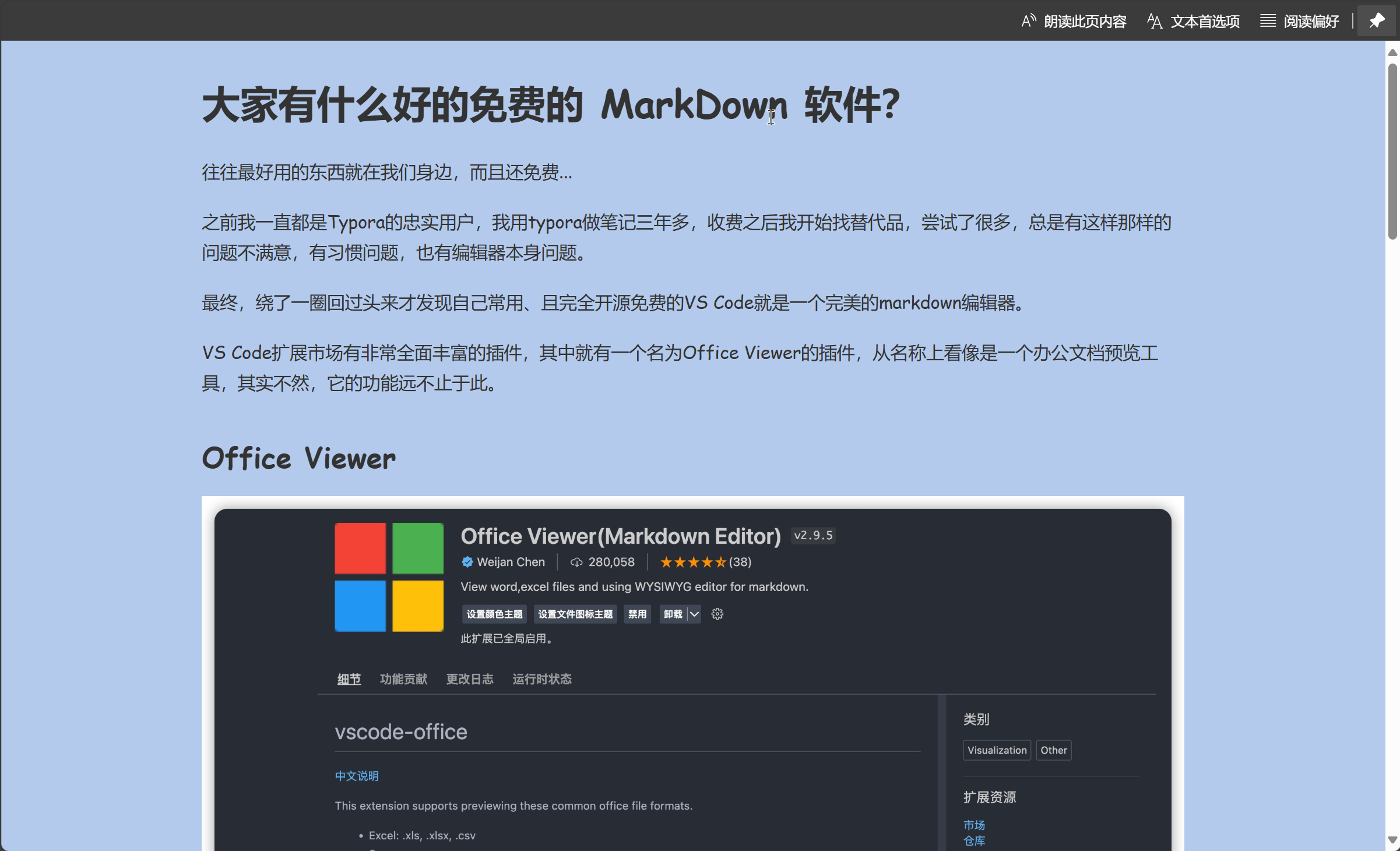Viewport: 1400px width, 851px height.
Task: Click the gear icon beside the uninstall button
Action: pos(717,614)
